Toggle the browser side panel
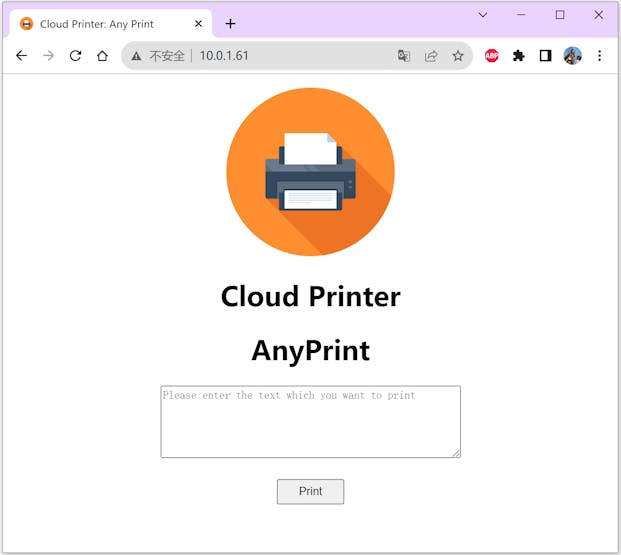This screenshot has height=555, width=621. tap(545, 56)
